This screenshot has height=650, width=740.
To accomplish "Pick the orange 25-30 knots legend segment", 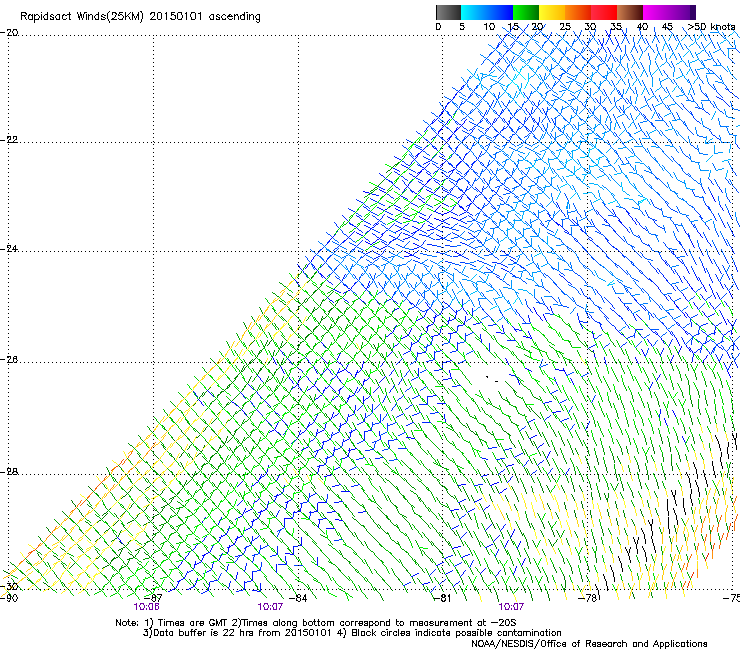I will [x=578, y=12].
